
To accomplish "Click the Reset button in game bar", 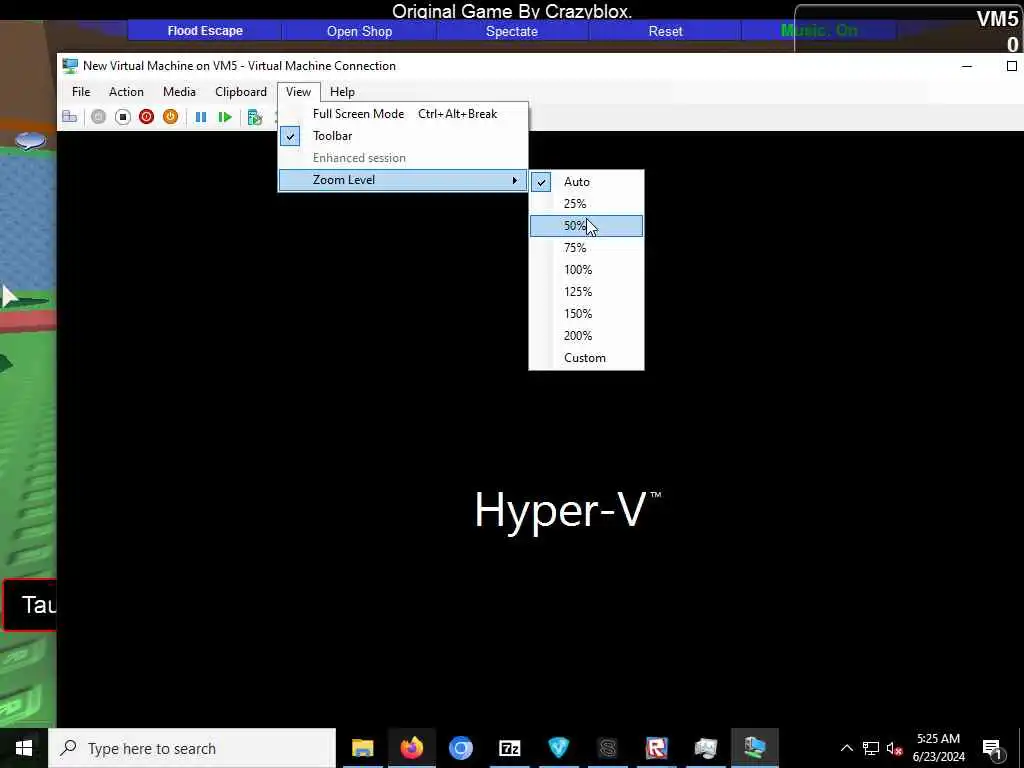I will click(x=665, y=31).
